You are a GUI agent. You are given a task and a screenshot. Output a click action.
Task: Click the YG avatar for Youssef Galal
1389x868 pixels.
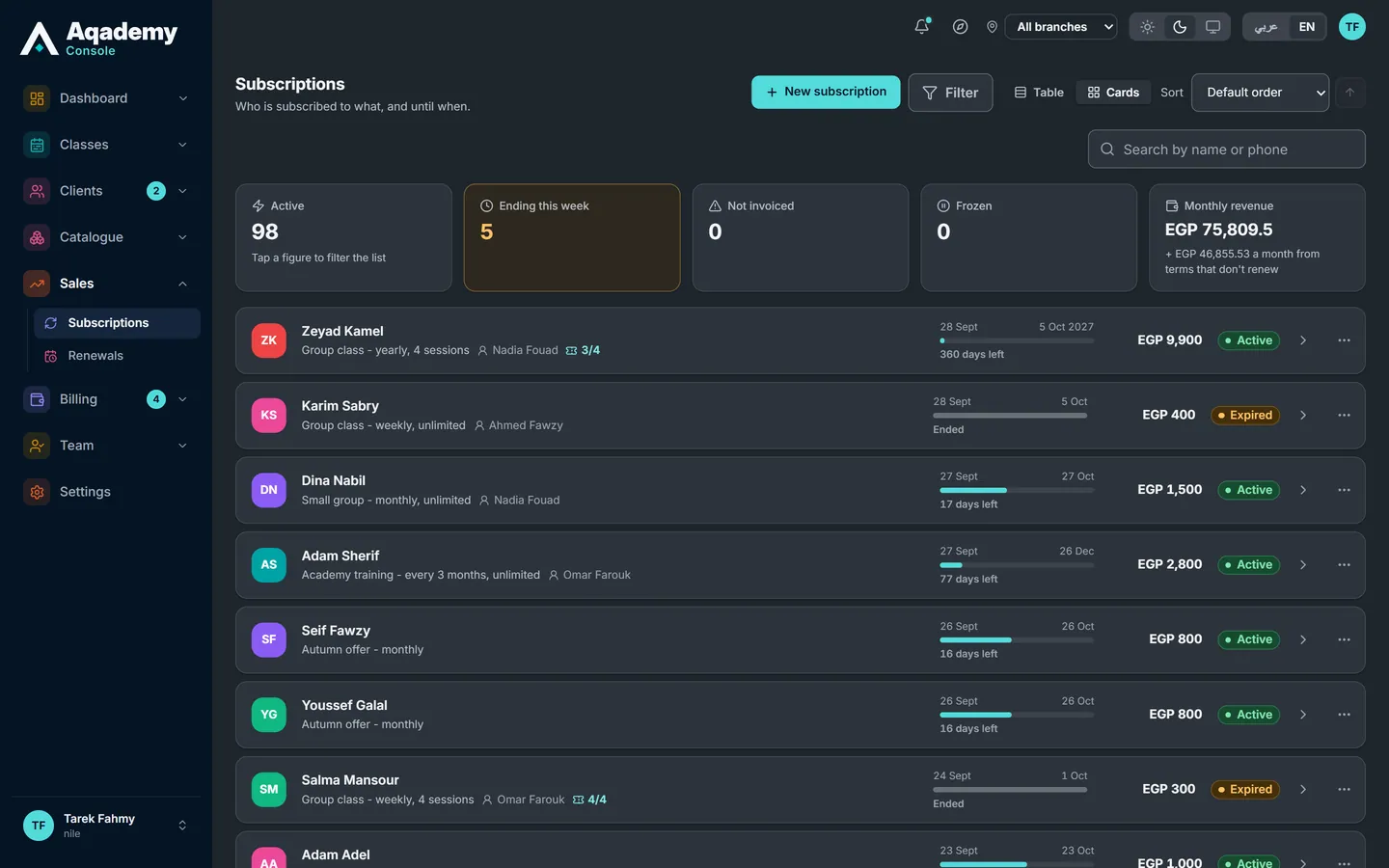269,715
